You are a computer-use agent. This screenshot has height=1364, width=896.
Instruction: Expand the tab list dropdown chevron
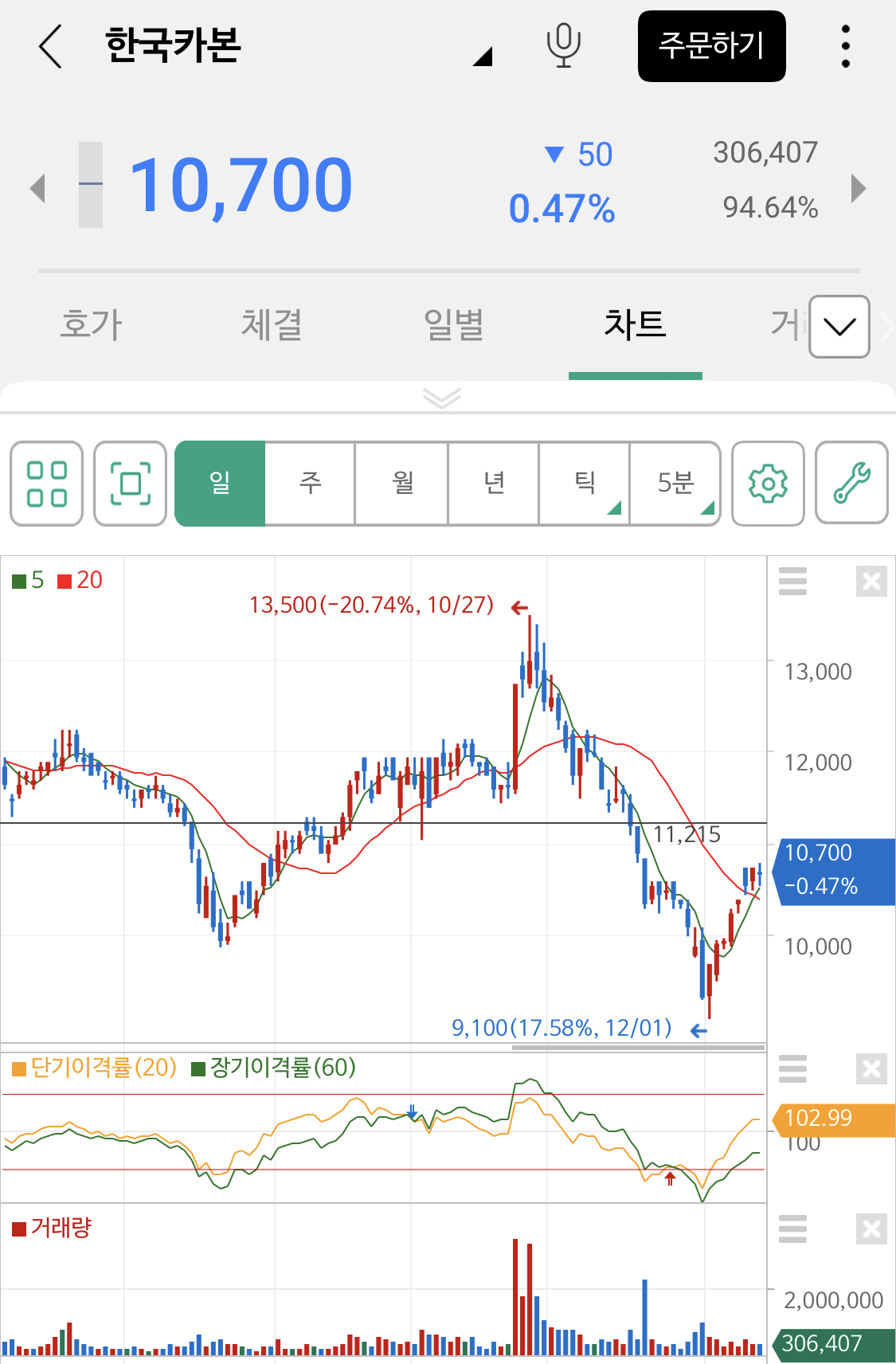(839, 327)
